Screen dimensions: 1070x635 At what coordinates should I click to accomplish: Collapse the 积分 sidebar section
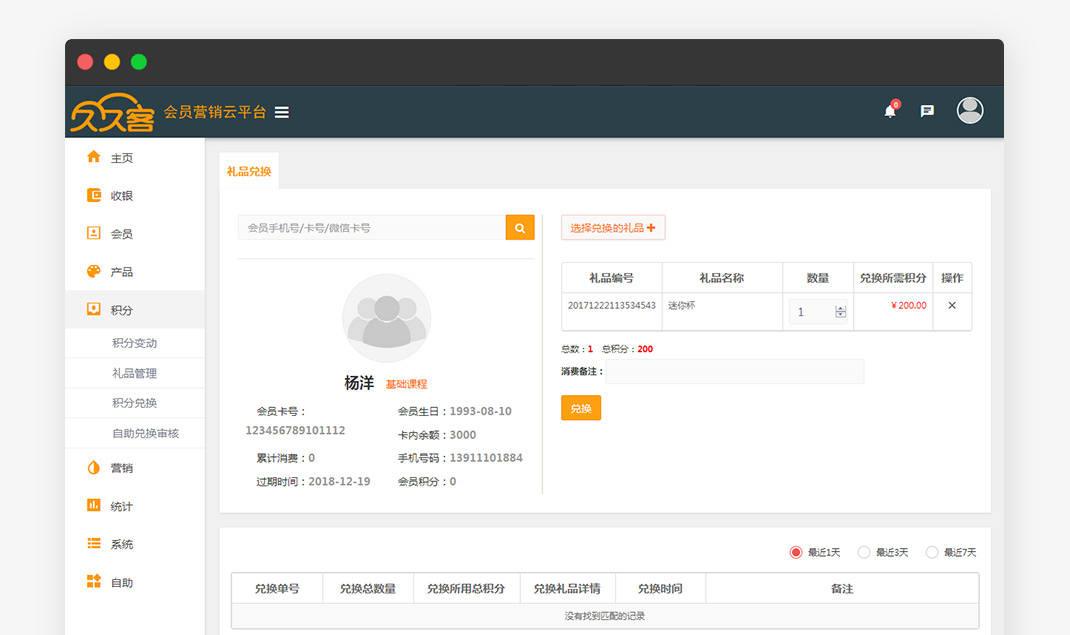tap(122, 310)
